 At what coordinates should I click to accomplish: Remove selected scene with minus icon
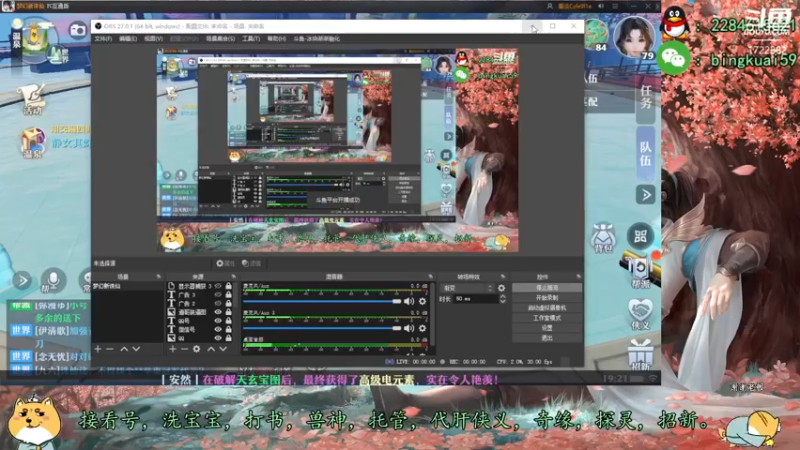(x=110, y=349)
